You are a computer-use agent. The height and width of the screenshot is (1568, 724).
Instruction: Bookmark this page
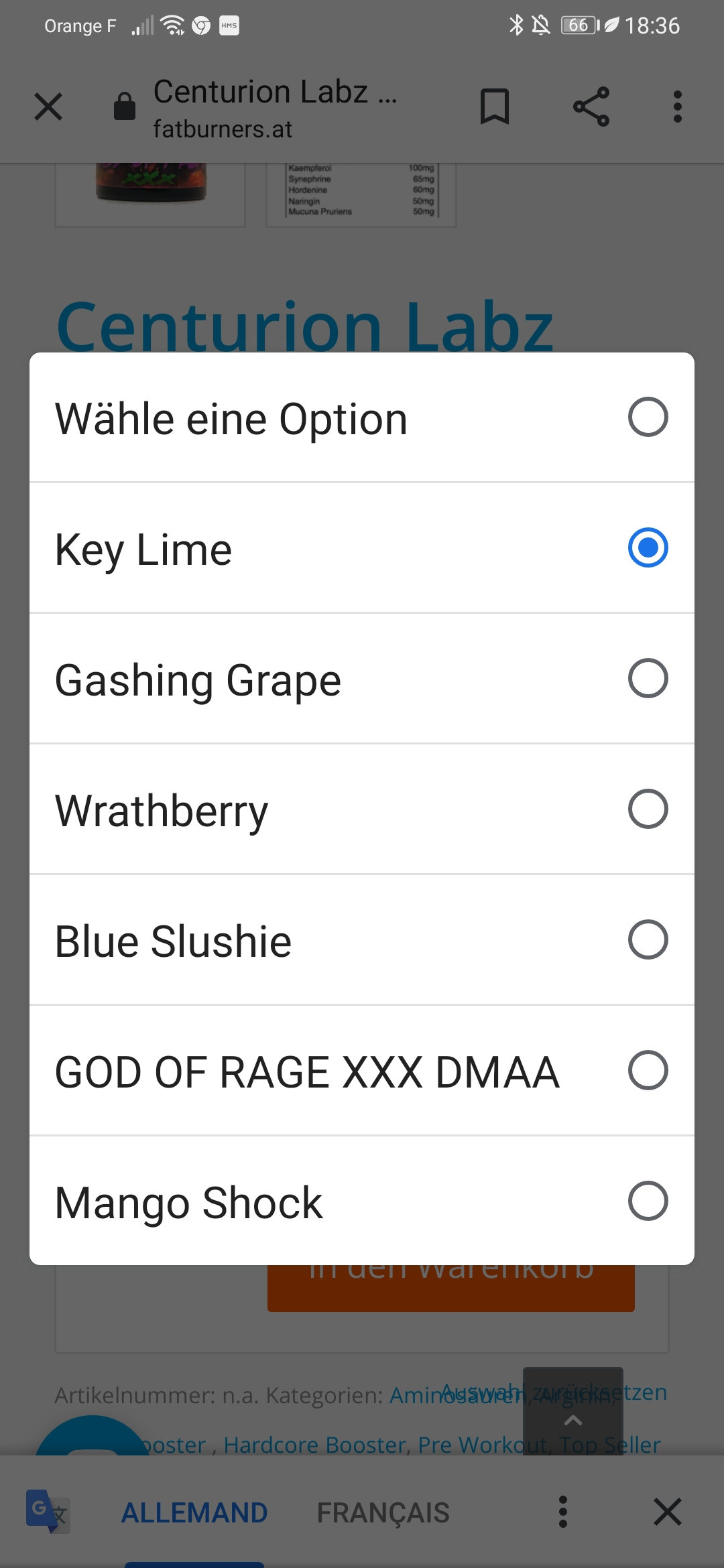pos(495,107)
